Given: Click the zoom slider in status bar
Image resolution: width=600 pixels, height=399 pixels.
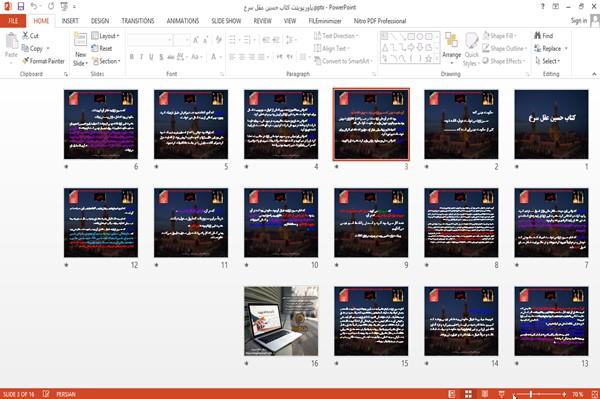Looking at the screenshot, I should 540,394.
